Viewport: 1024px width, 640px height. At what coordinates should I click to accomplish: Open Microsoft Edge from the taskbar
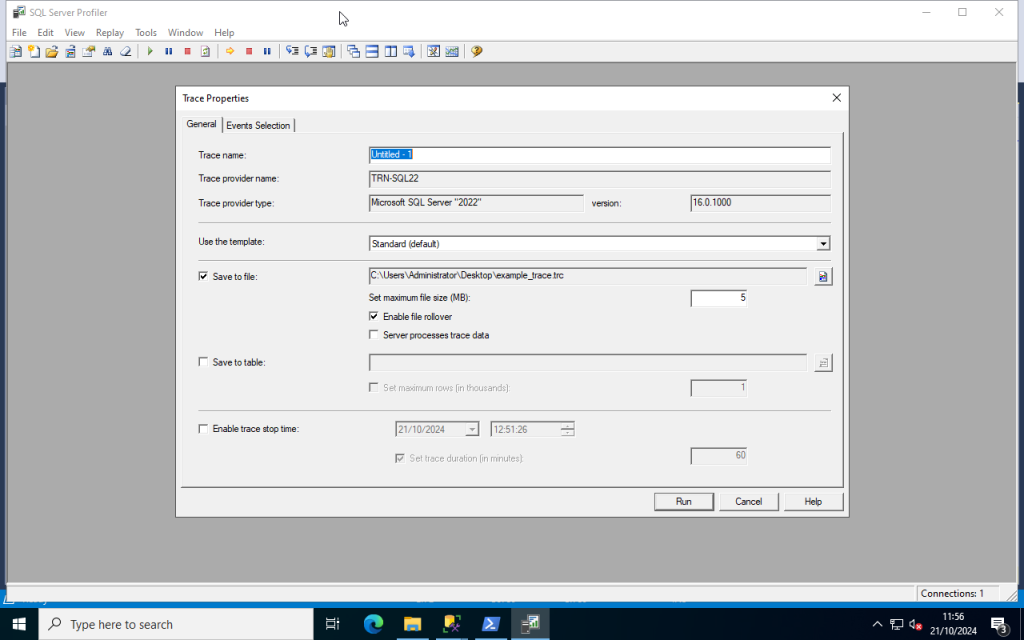pyautogui.click(x=373, y=624)
